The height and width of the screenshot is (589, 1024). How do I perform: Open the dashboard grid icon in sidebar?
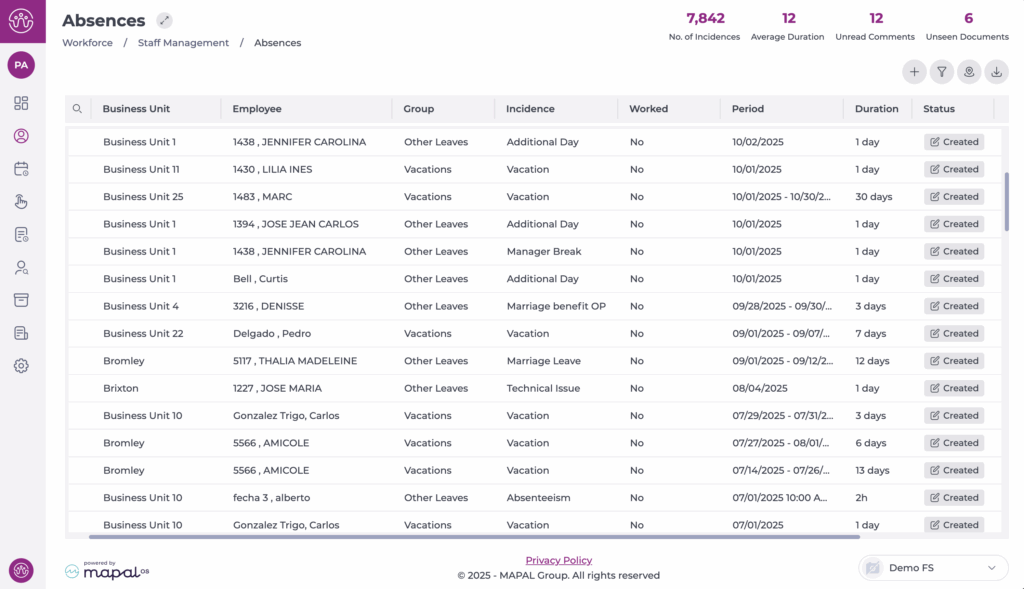(21, 103)
